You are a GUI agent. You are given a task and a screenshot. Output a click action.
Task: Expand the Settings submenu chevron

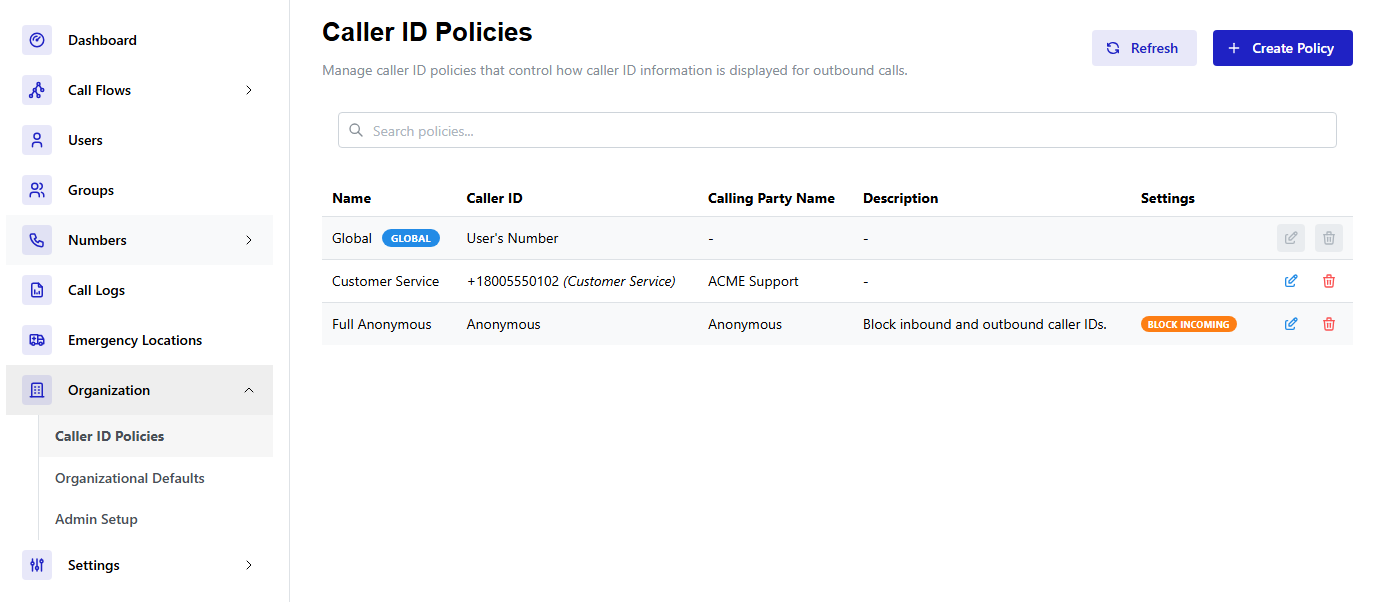[249, 565]
